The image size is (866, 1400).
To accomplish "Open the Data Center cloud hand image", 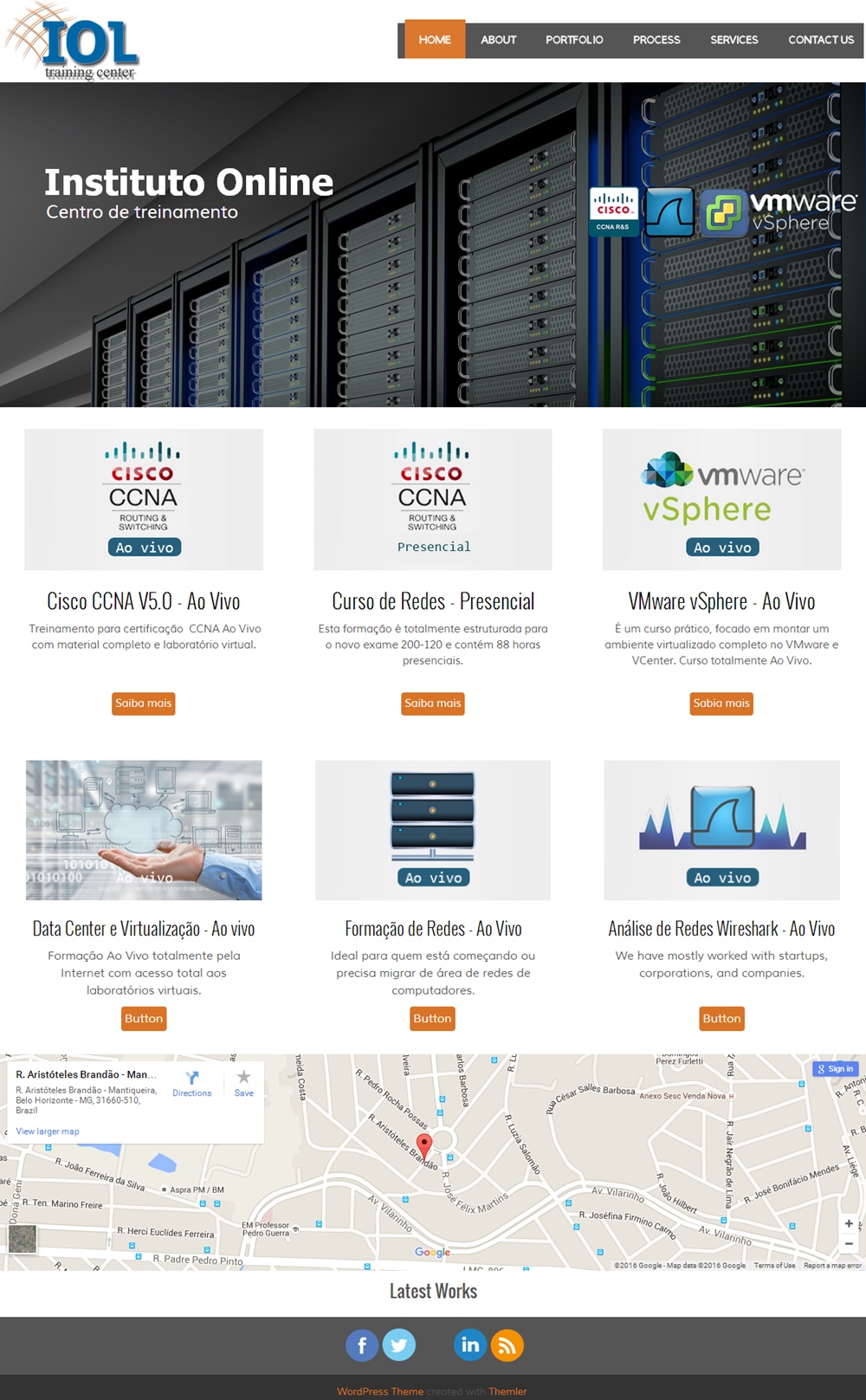I will pyautogui.click(x=144, y=830).
